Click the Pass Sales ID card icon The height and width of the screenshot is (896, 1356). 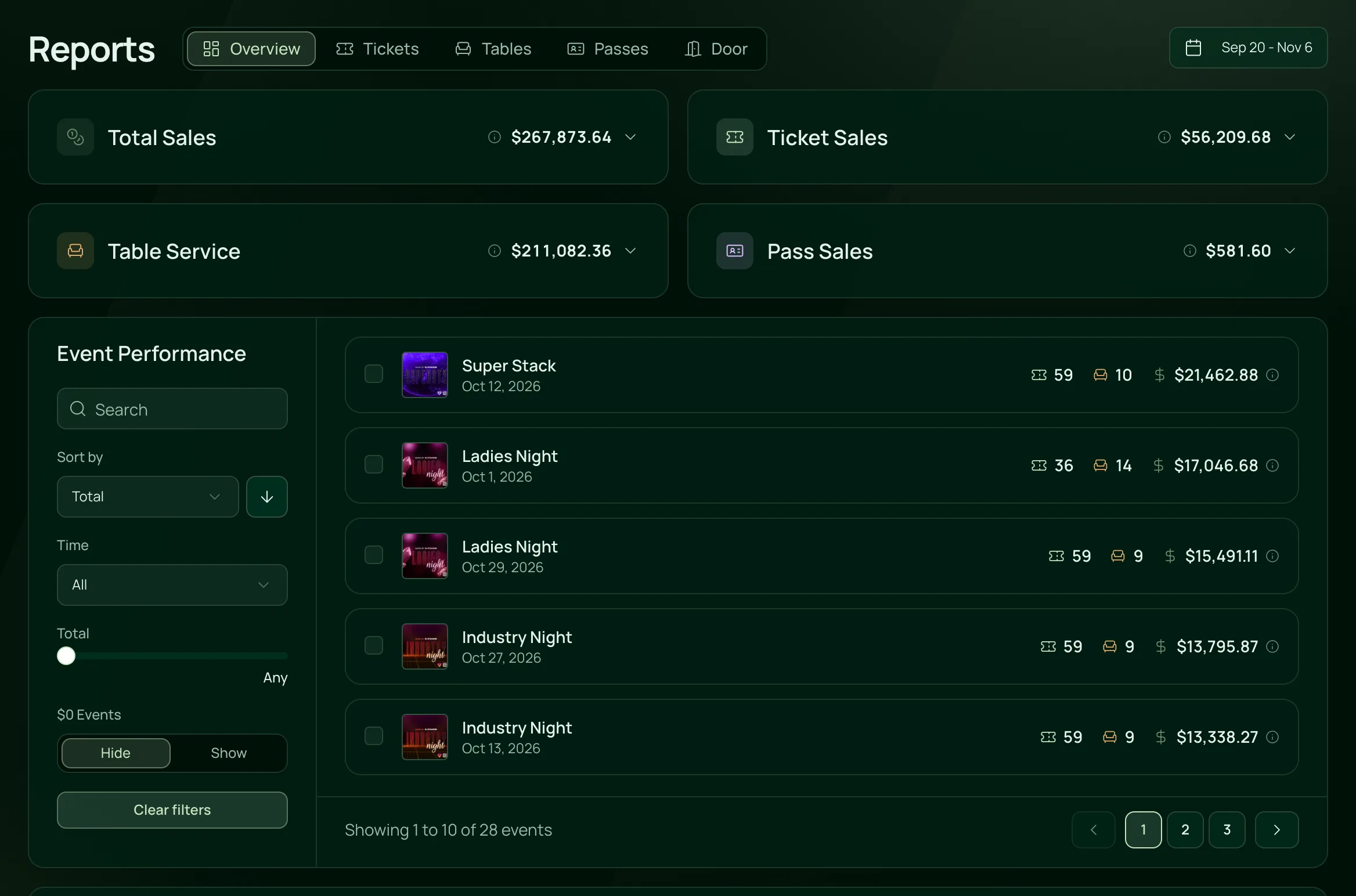point(735,251)
